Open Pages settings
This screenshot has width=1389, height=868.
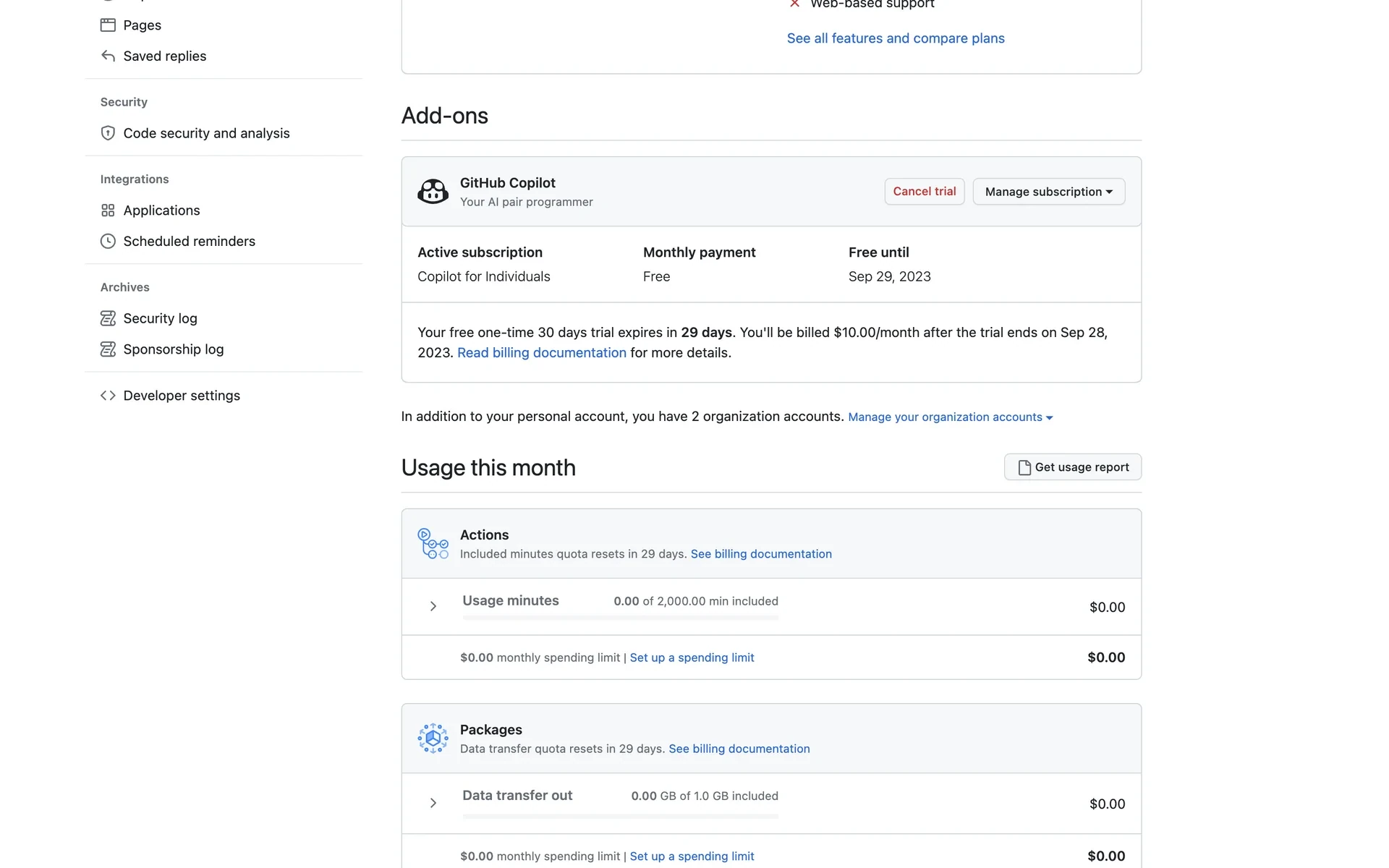(142, 25)
